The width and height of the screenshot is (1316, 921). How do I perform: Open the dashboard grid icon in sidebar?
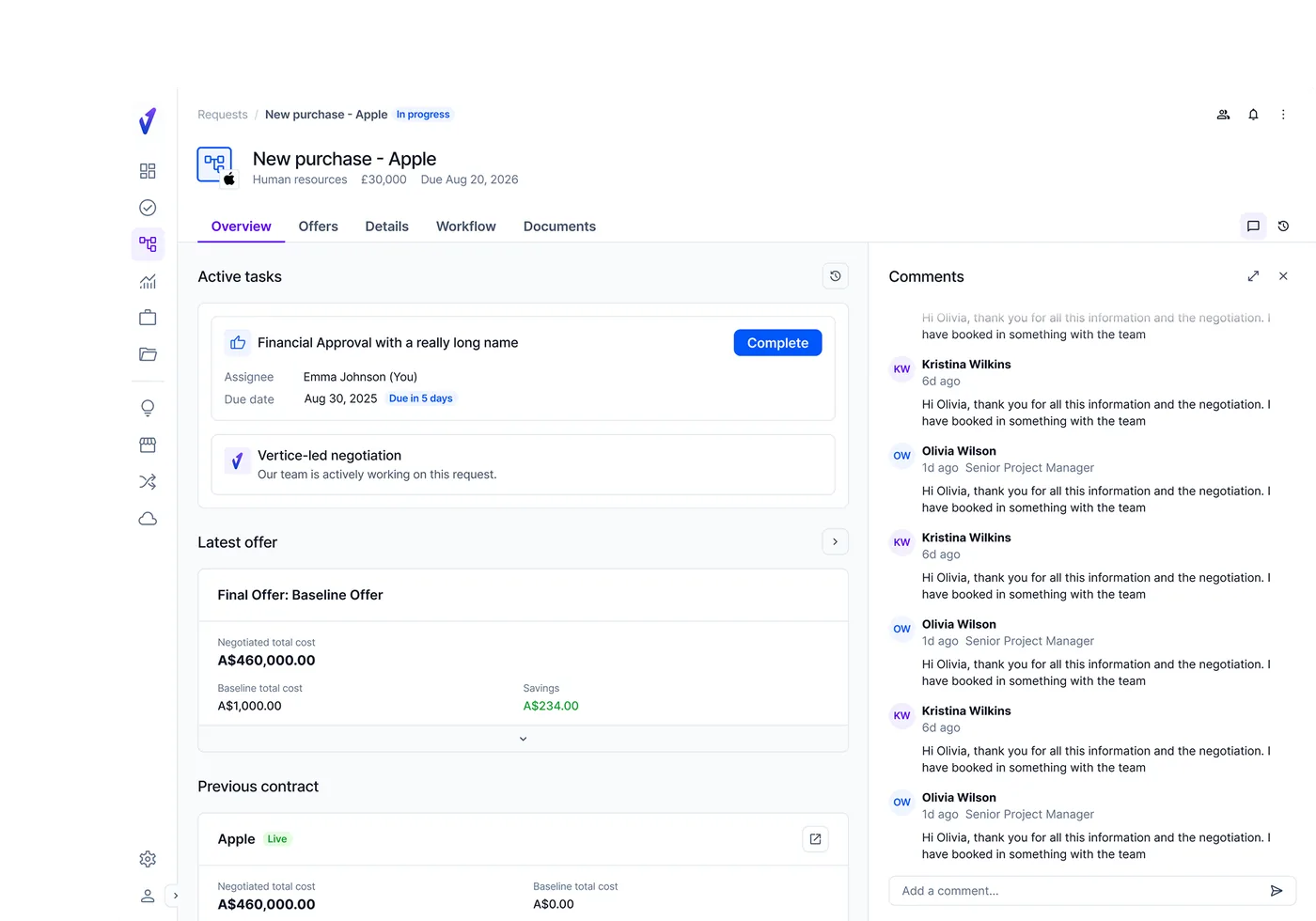tap(148, 171)
